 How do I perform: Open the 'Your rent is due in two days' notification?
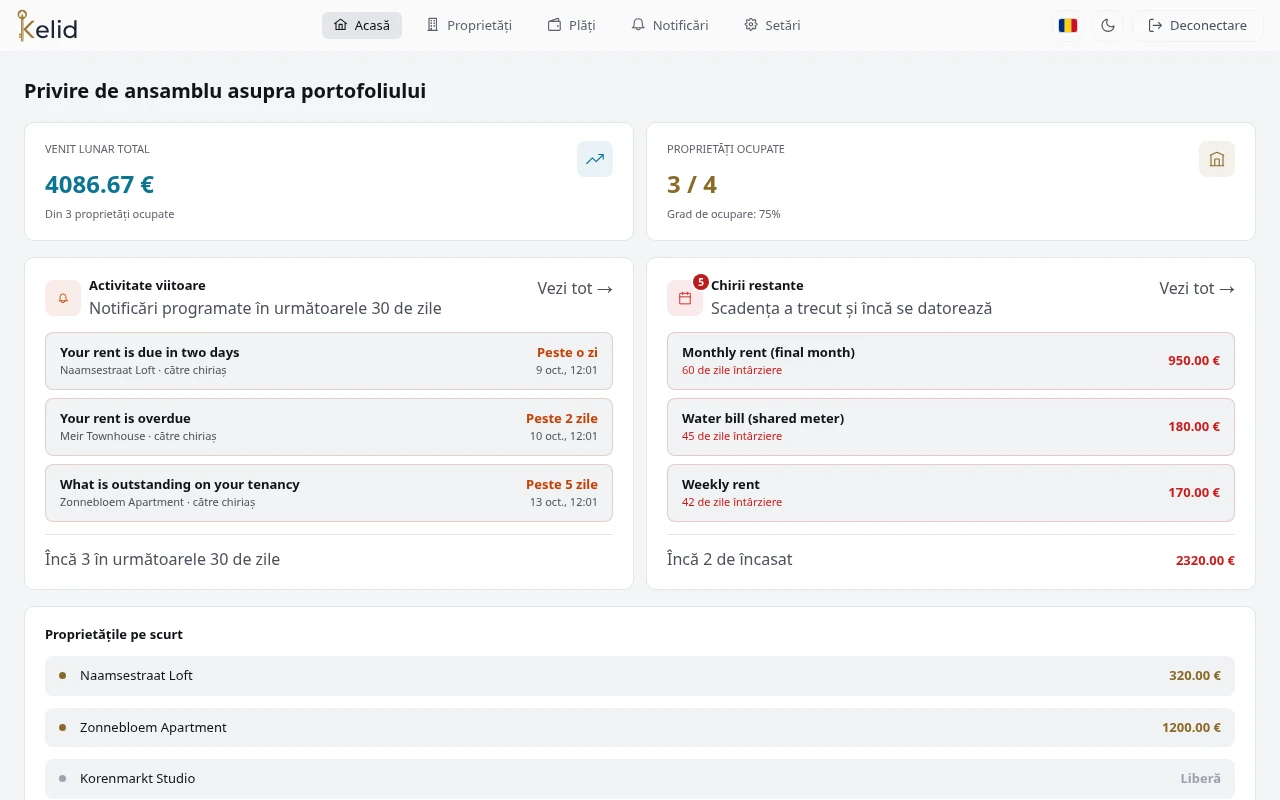(329, 361)
